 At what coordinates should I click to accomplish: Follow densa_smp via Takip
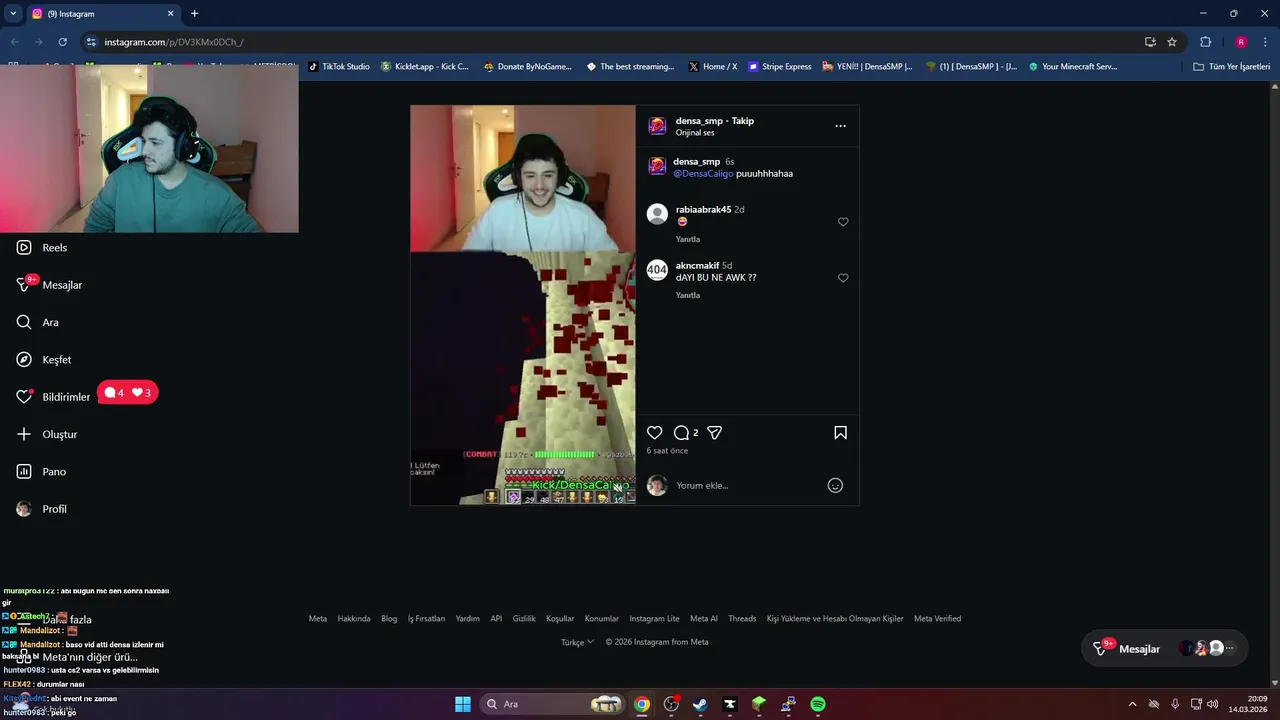[x=742, y=121]
